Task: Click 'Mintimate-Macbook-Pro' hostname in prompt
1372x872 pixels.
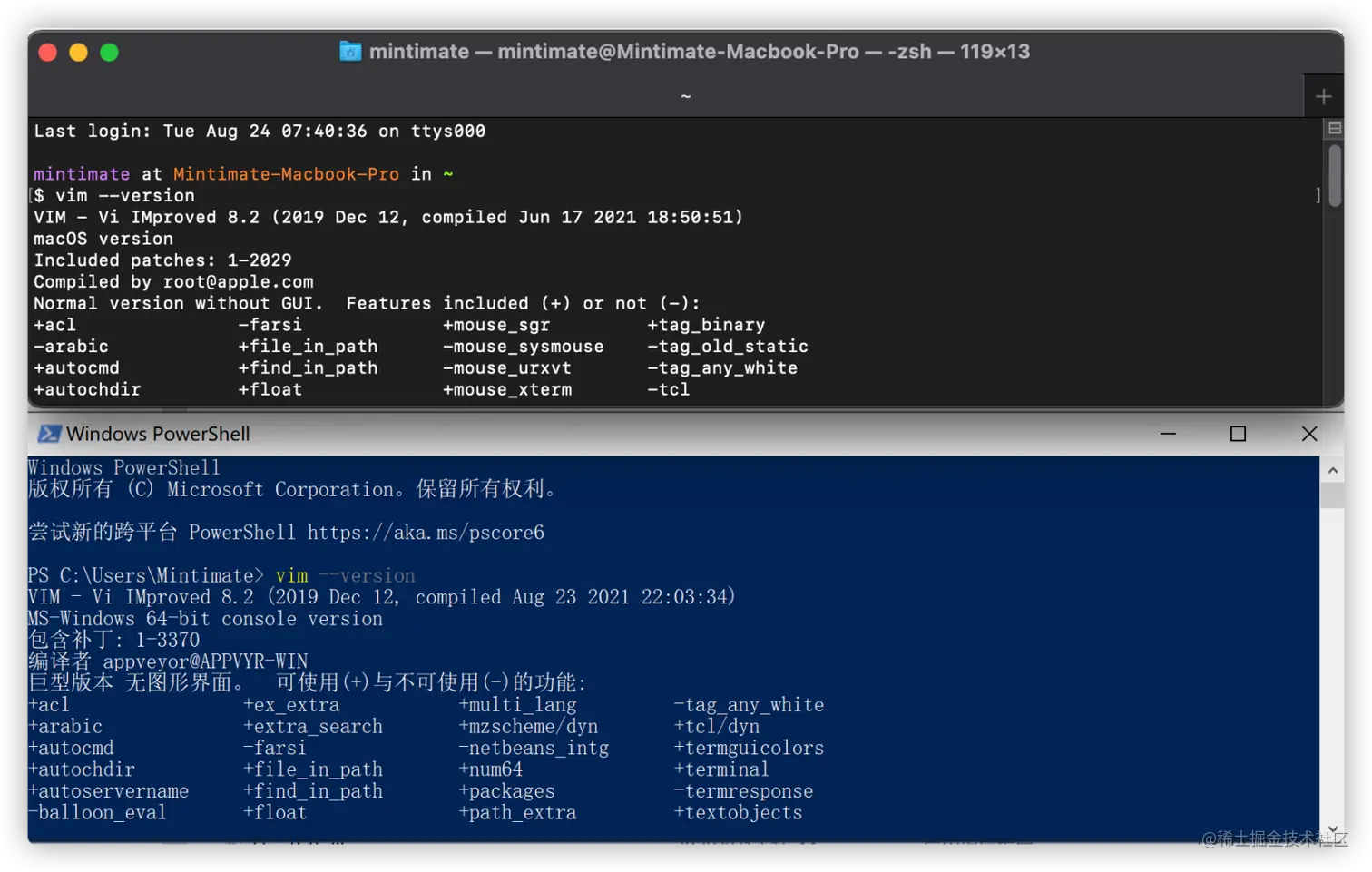Action: pos(286,174)
